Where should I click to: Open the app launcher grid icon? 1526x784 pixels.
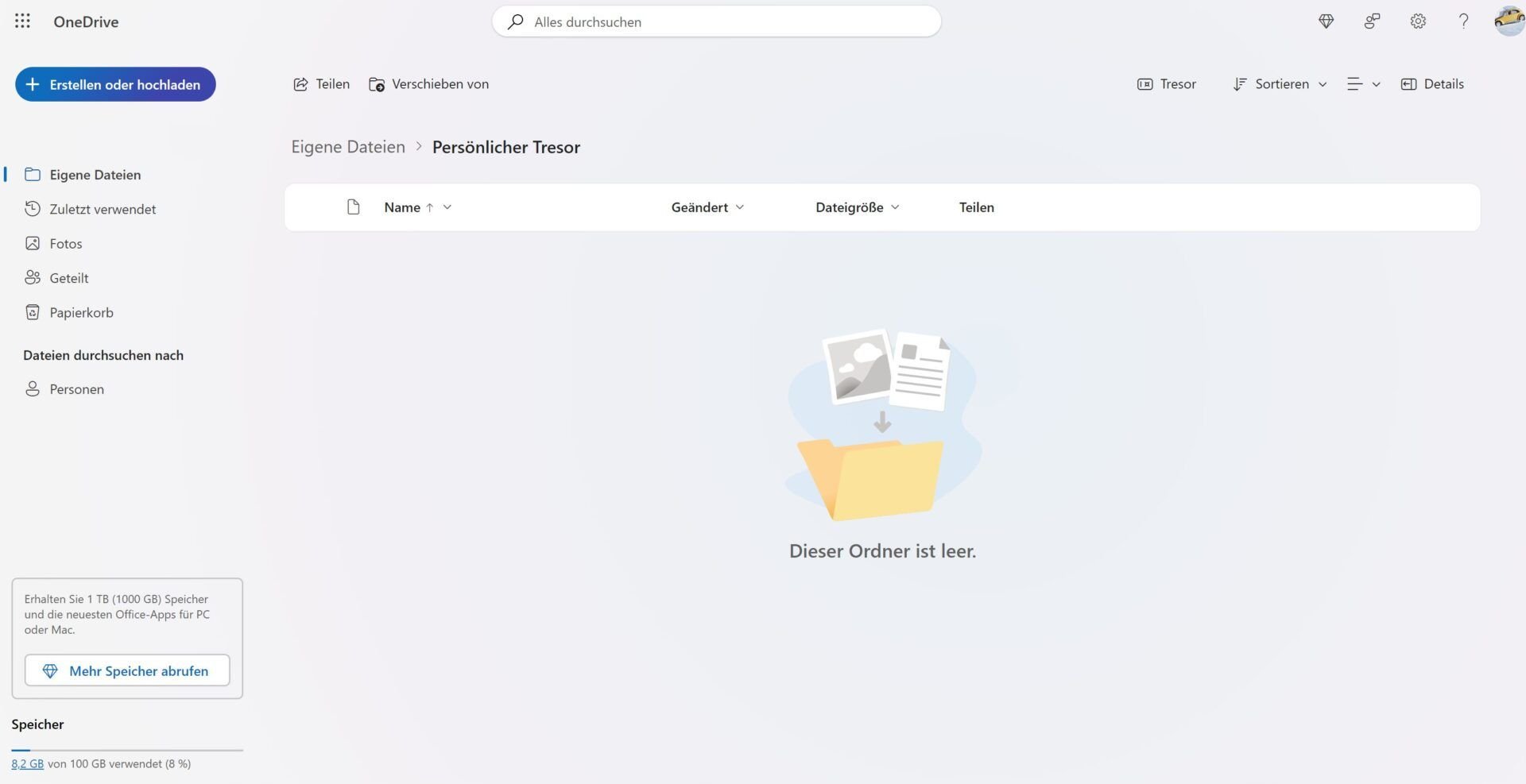point(22,21)
